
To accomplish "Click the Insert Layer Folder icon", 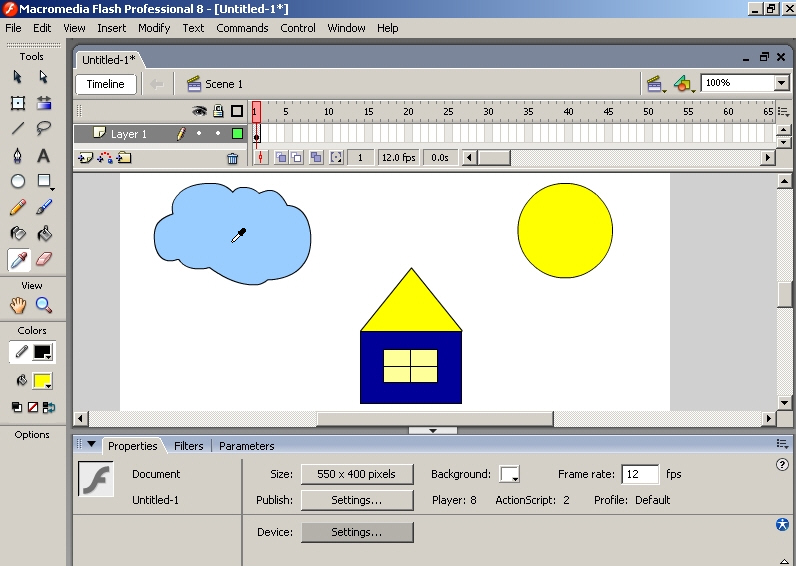I will pyautogui.click(x=124, y=158).
